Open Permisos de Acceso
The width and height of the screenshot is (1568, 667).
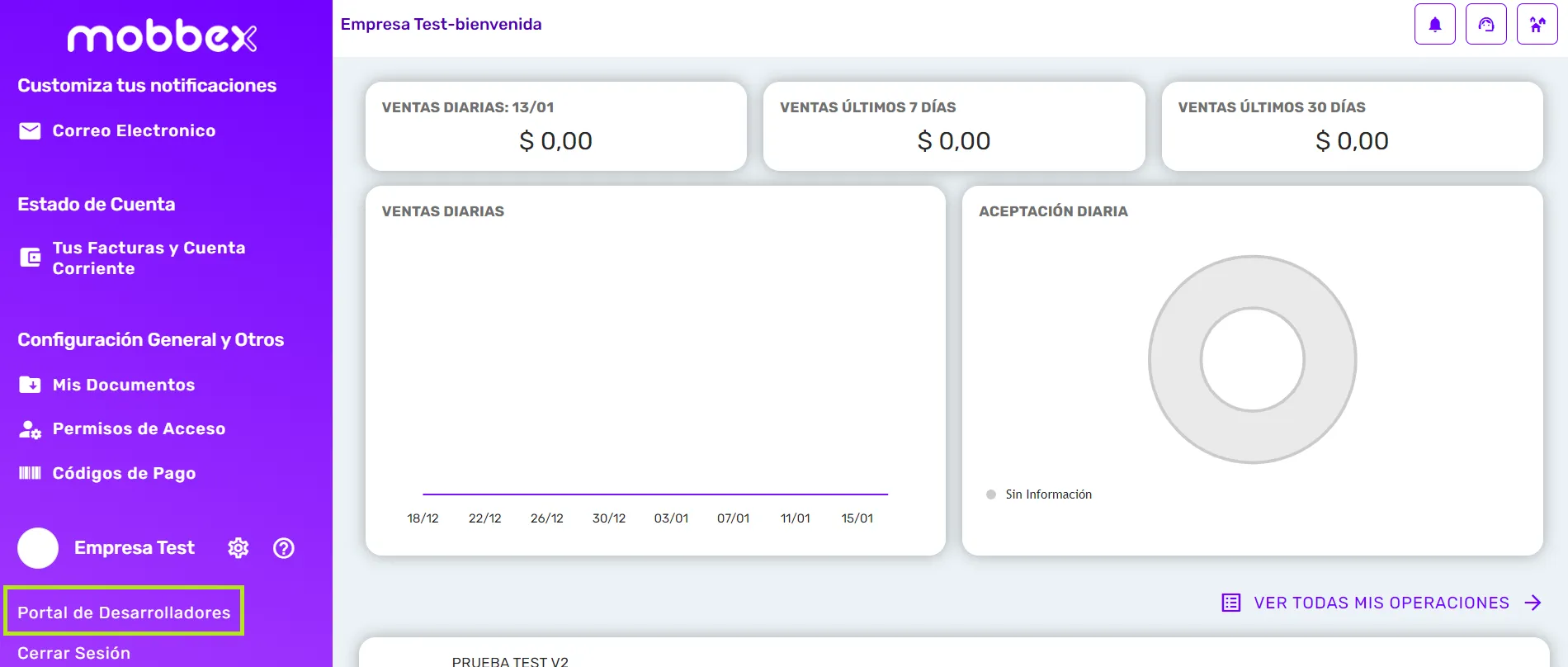(x=139, y=429)
